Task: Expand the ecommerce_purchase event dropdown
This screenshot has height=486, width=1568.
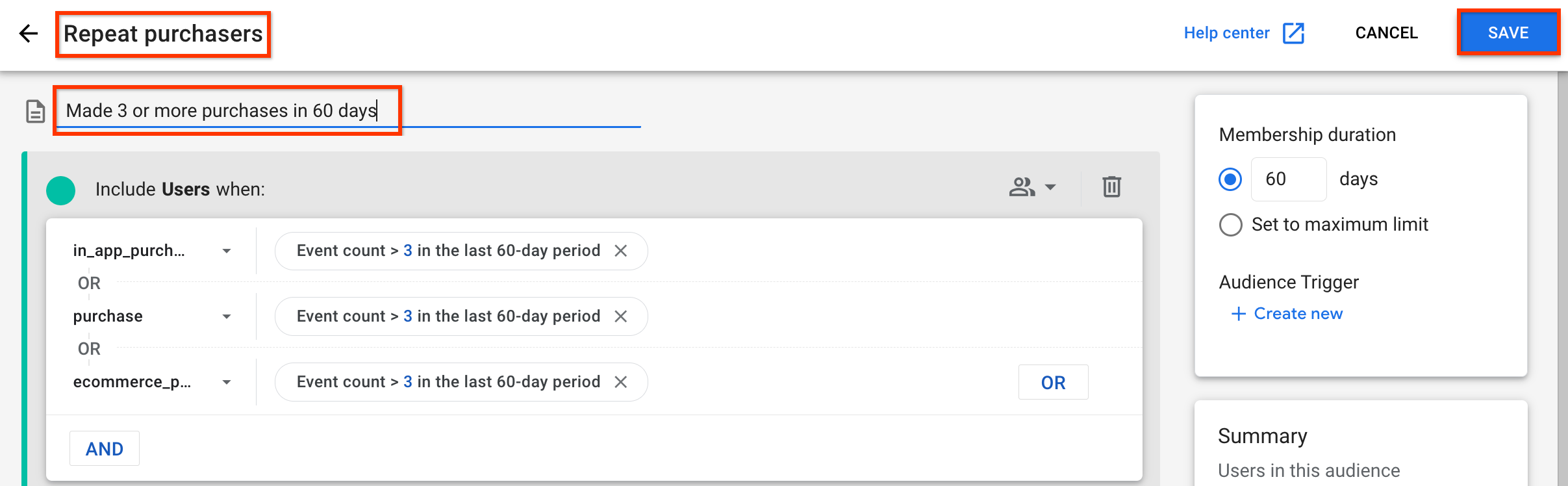Action: click(226, 382)
